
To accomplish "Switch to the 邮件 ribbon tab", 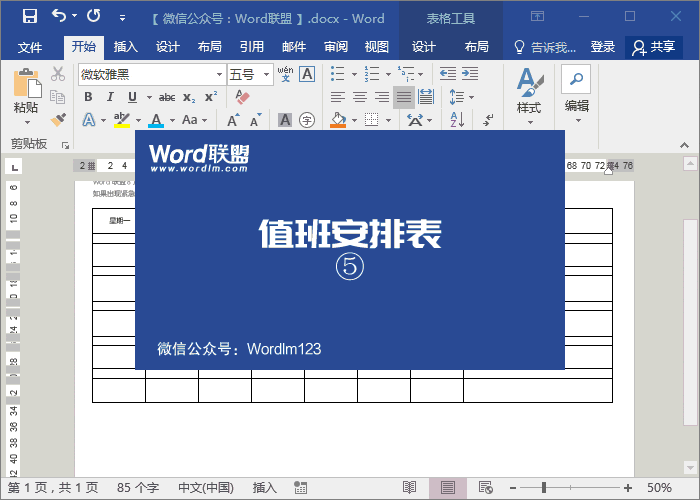I will 294,47.
